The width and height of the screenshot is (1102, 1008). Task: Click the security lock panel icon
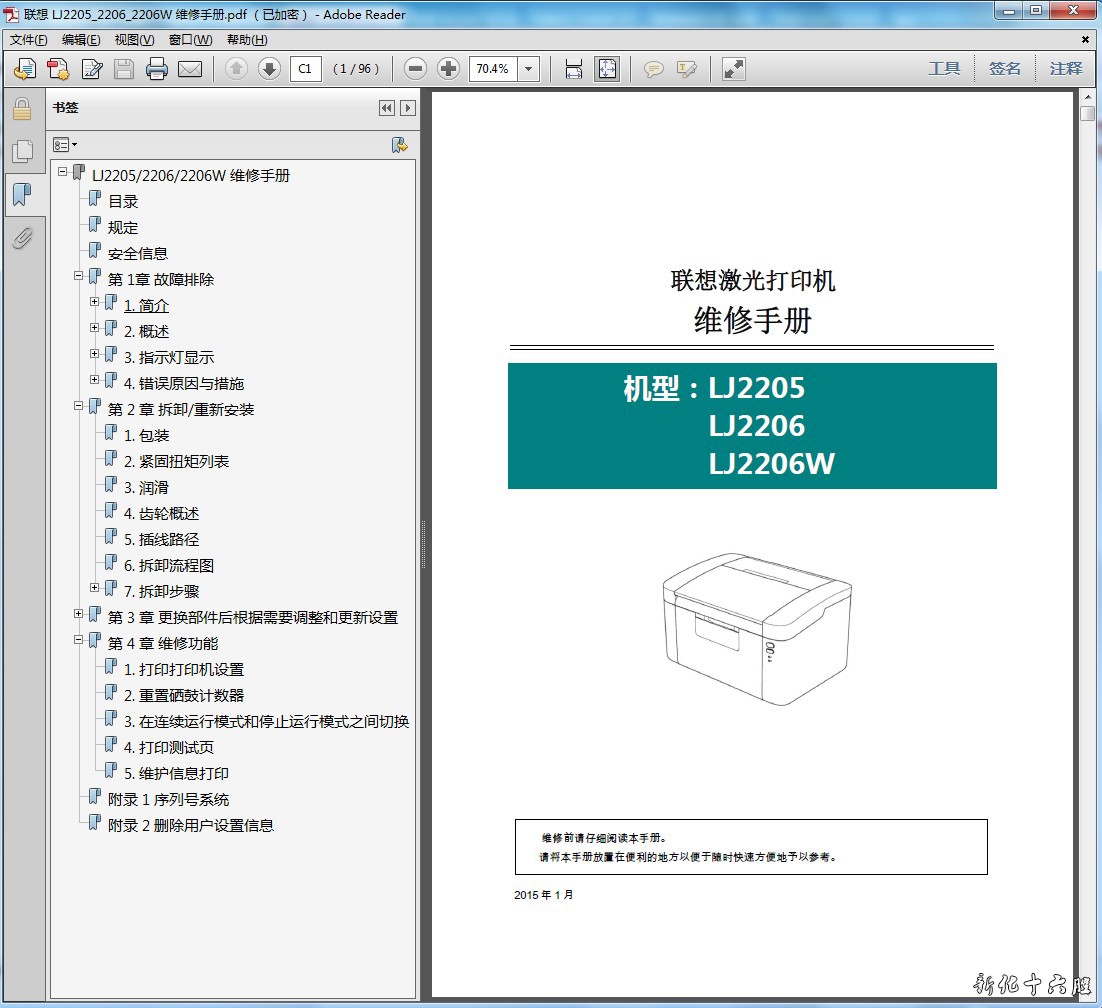point(22,110)
